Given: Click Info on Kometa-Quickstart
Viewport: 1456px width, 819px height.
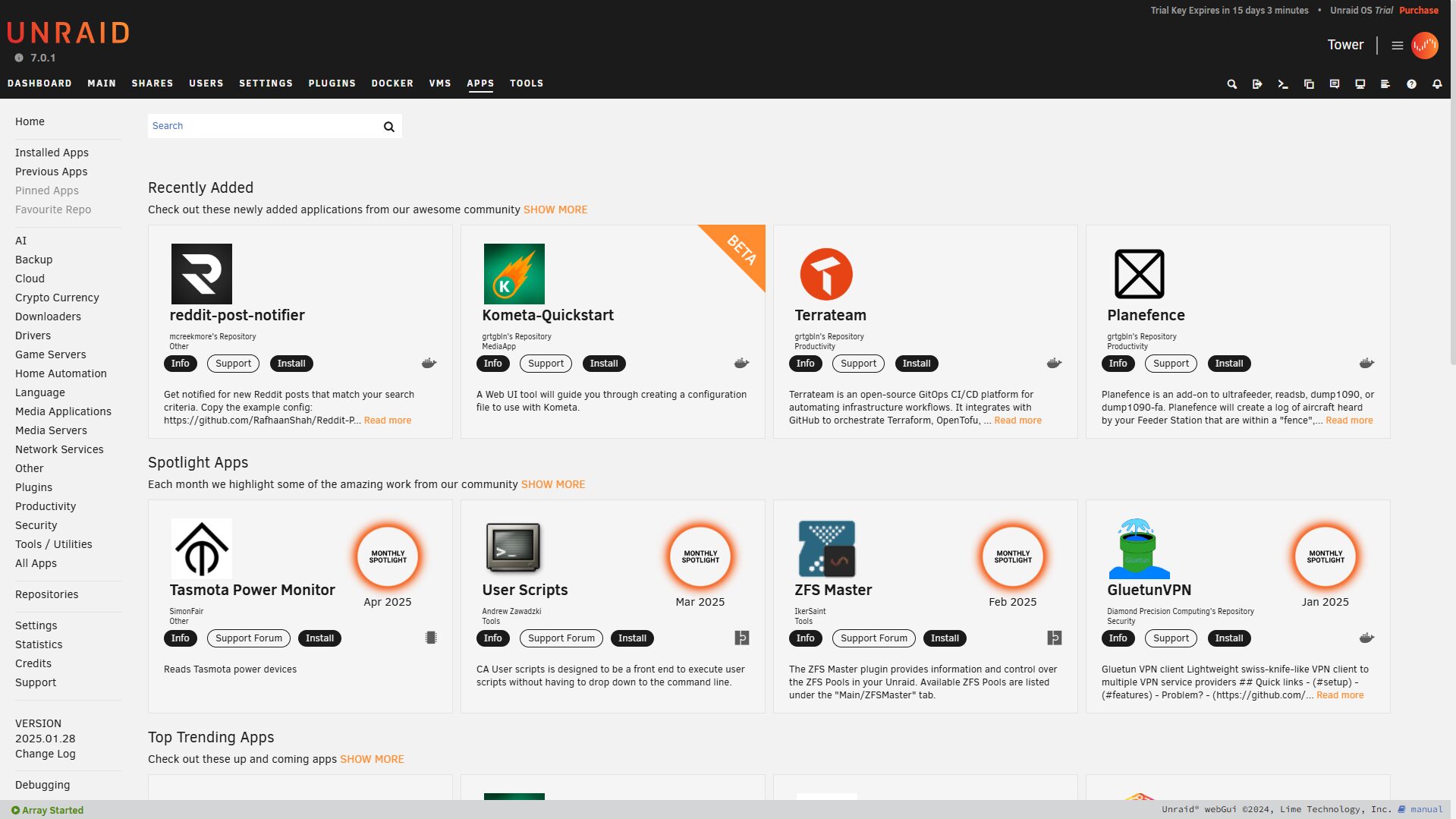Looking at the screenshot, I should point(493,364).
